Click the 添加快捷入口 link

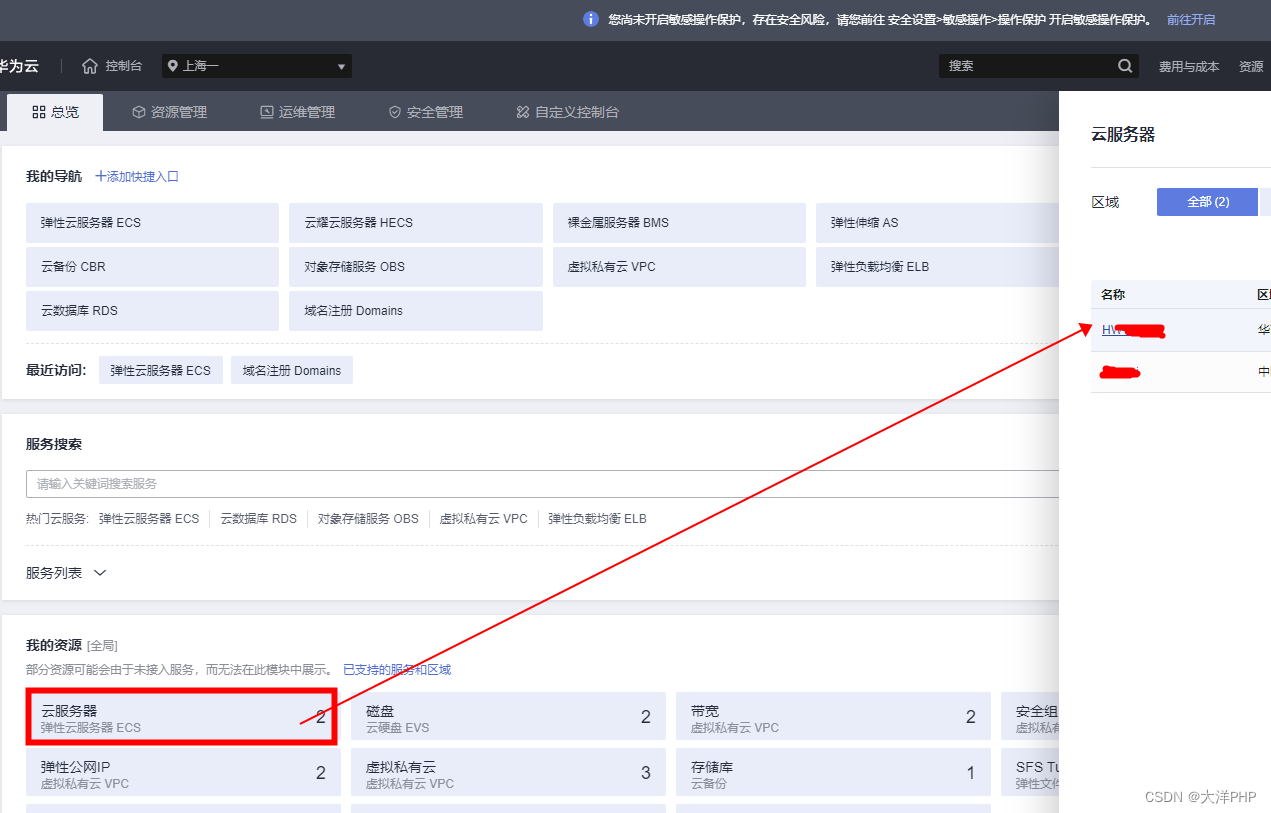click(x=137, y=176)
